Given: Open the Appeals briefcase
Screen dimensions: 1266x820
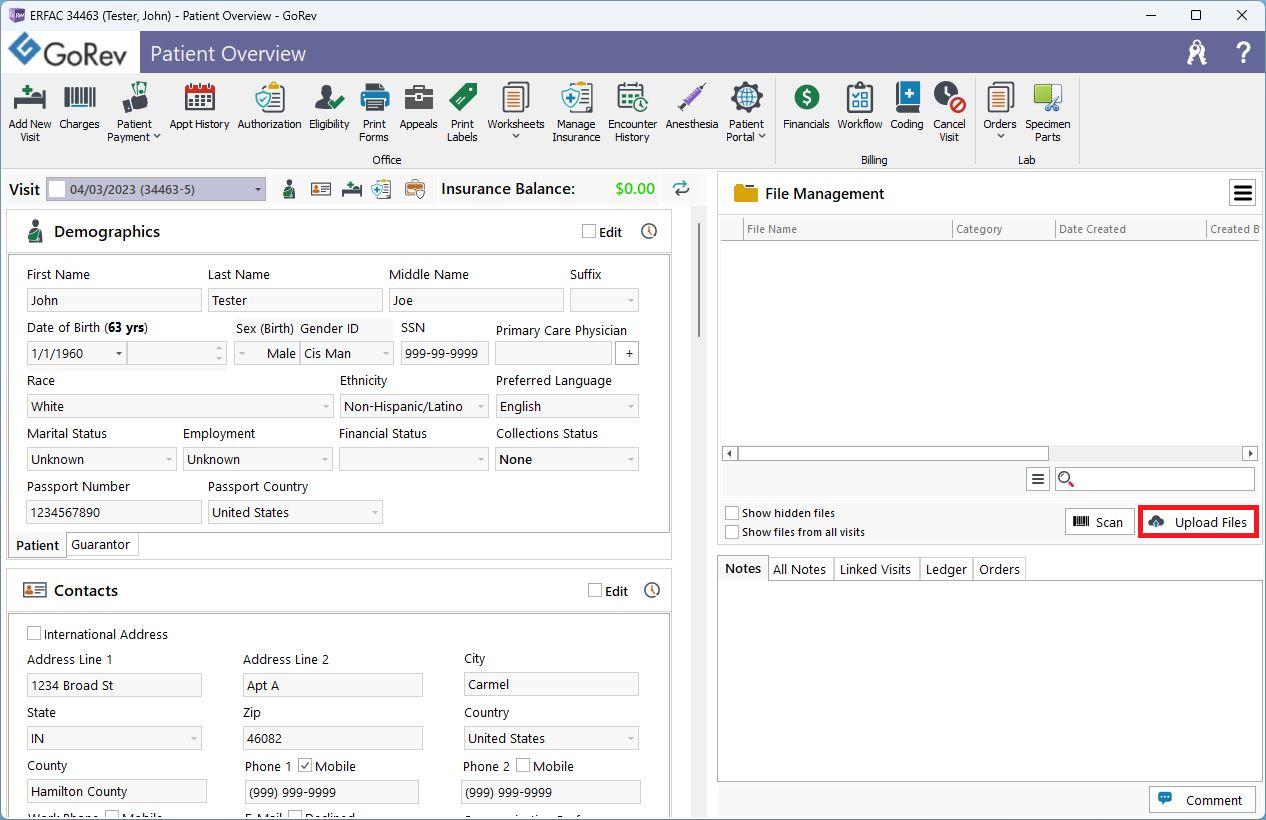Looking at the screenshot, I should (x=418, y=107).
